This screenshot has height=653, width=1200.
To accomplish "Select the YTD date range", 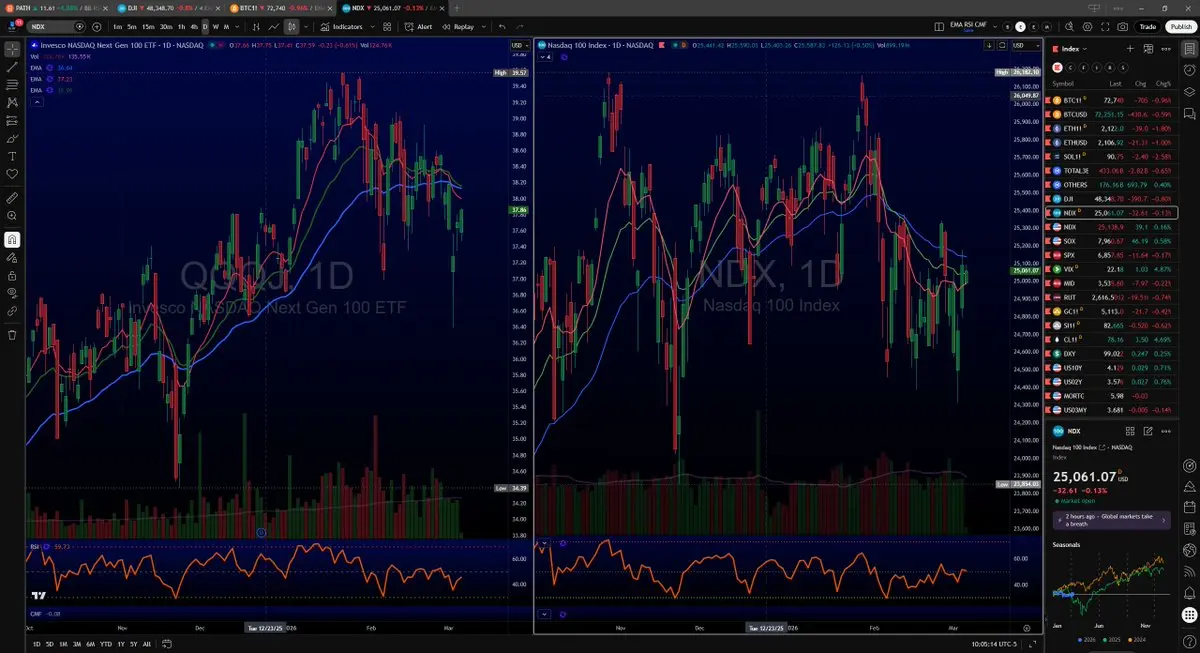I will click(106, 644).
